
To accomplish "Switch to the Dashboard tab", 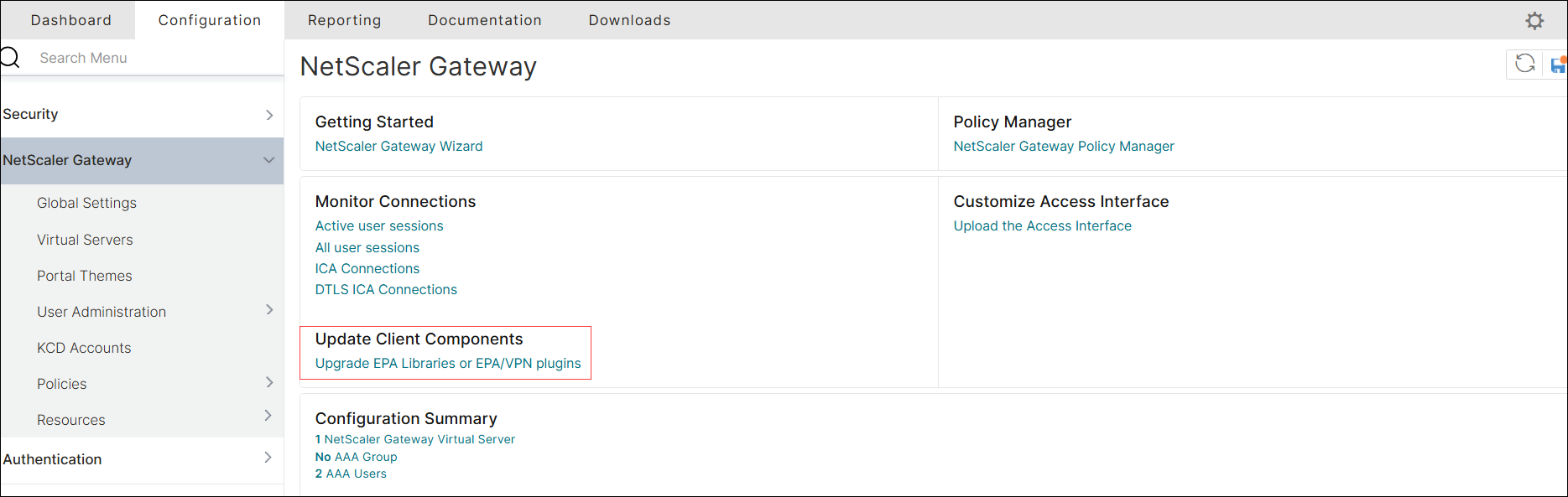I will click(x=70, y=20).
